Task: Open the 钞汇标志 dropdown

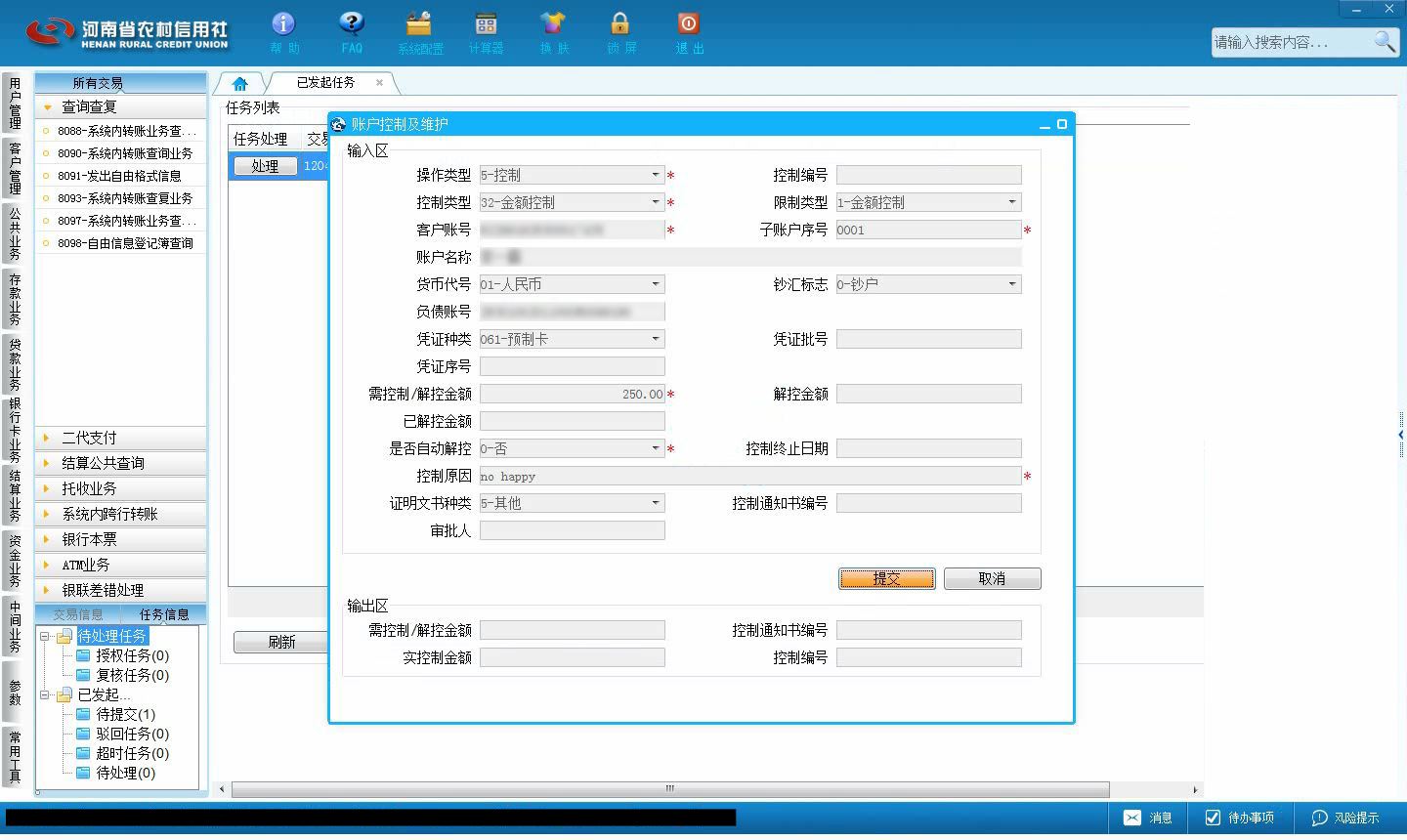Action: [1012, 284]
